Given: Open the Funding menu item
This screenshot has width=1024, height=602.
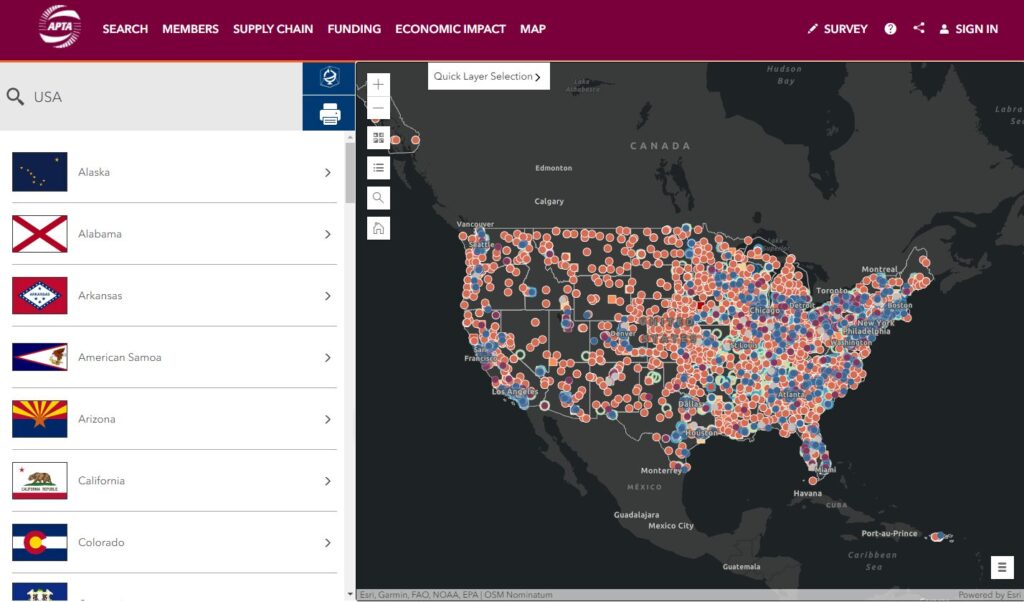Looking at the screenshot, I should tap(354, 29).
